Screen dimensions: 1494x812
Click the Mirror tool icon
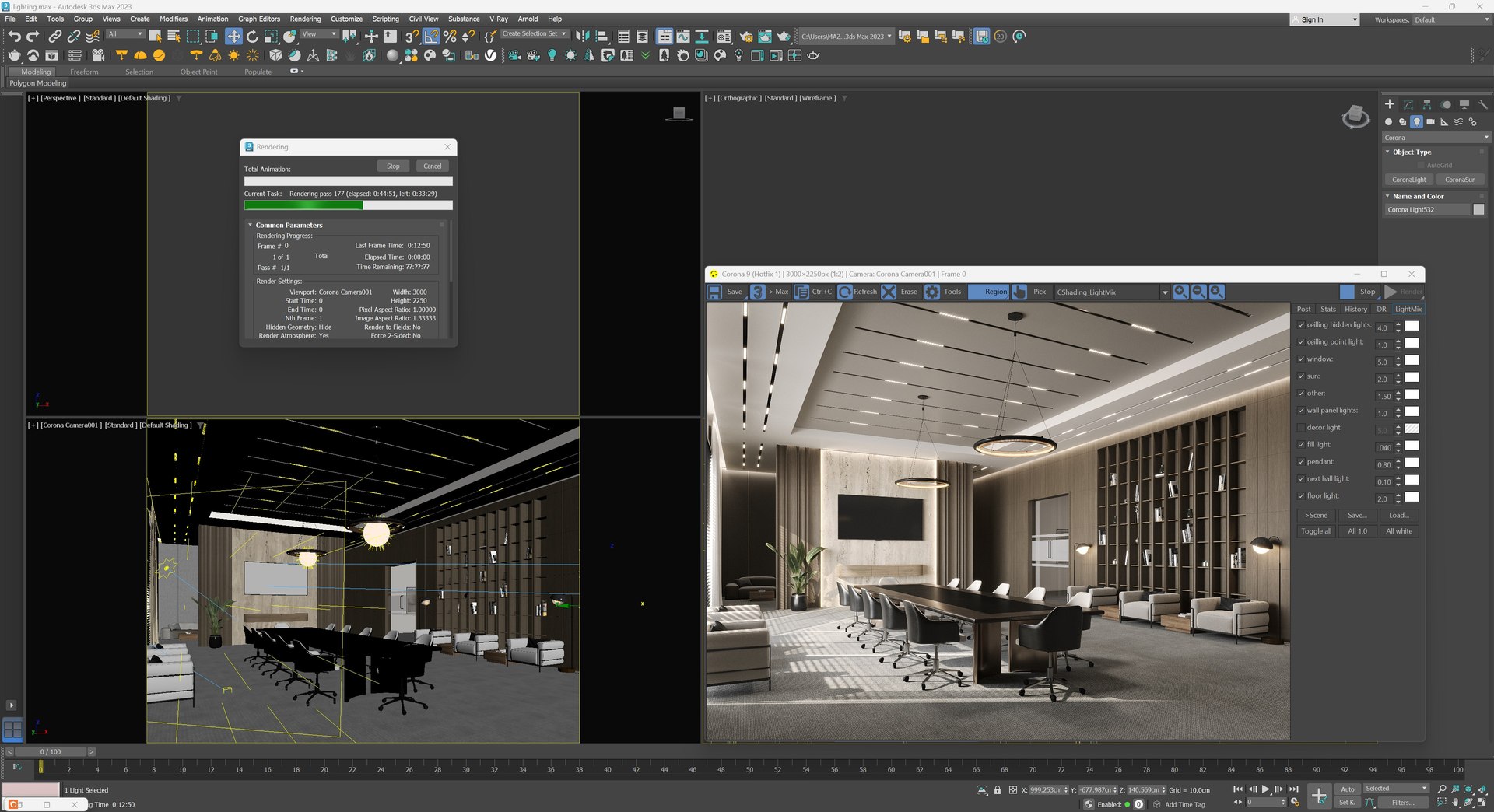pos(582,36)
